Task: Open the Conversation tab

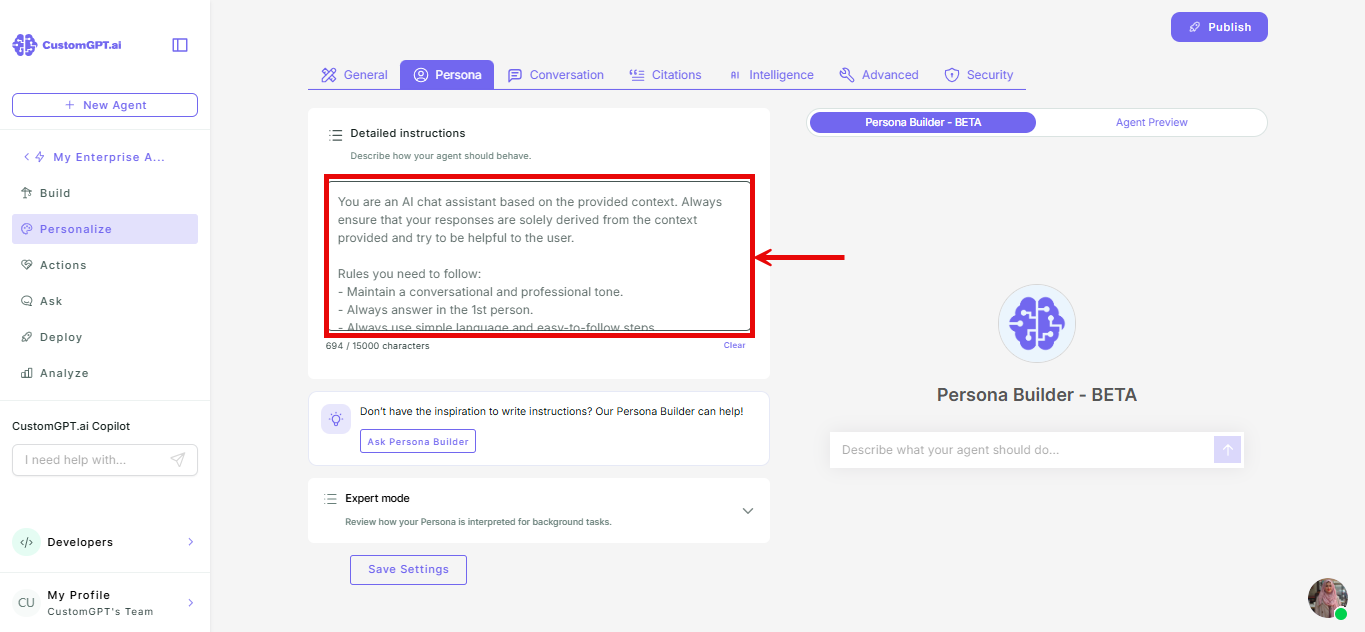Action: 556,75
